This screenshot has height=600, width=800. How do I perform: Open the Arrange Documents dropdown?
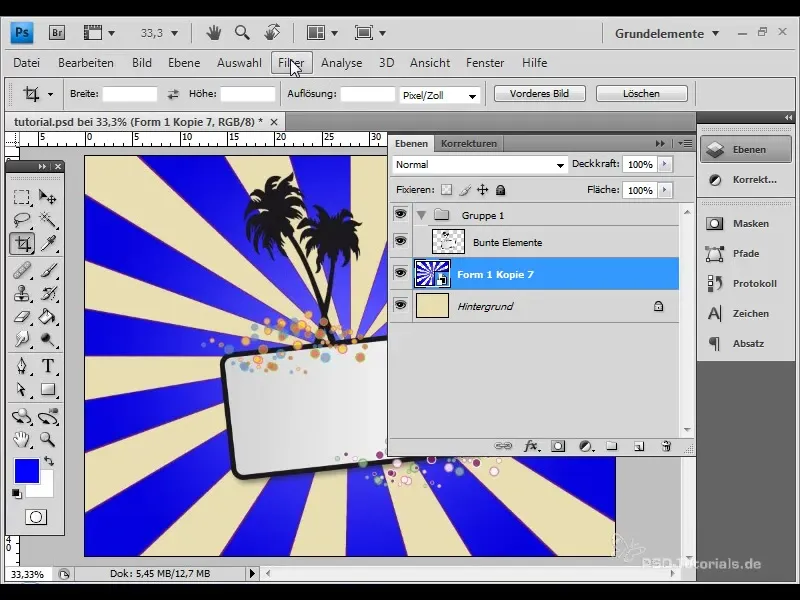click(322, 33)
